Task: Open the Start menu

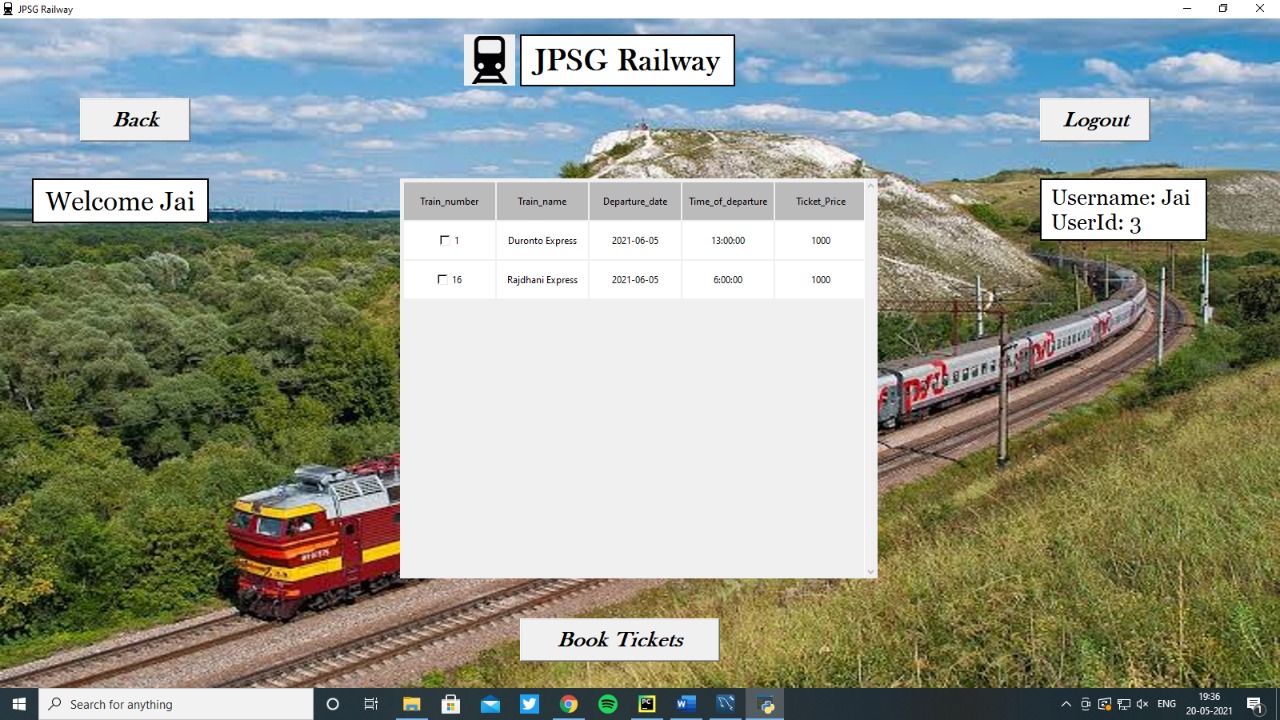Action: [17, 704]
